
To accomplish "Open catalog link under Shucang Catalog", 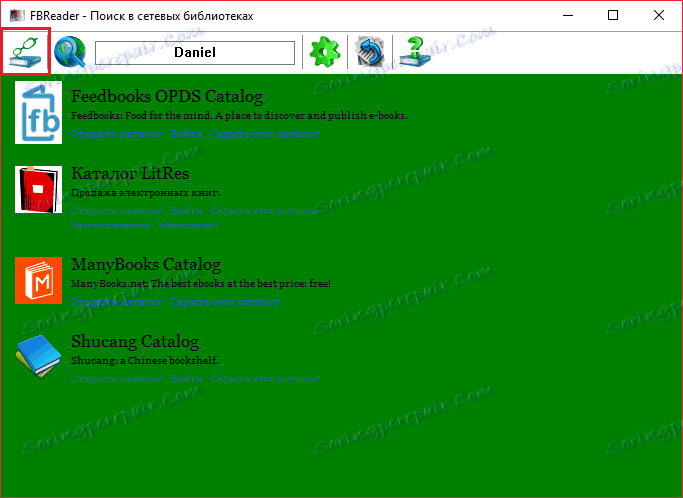I will point(117,379).
